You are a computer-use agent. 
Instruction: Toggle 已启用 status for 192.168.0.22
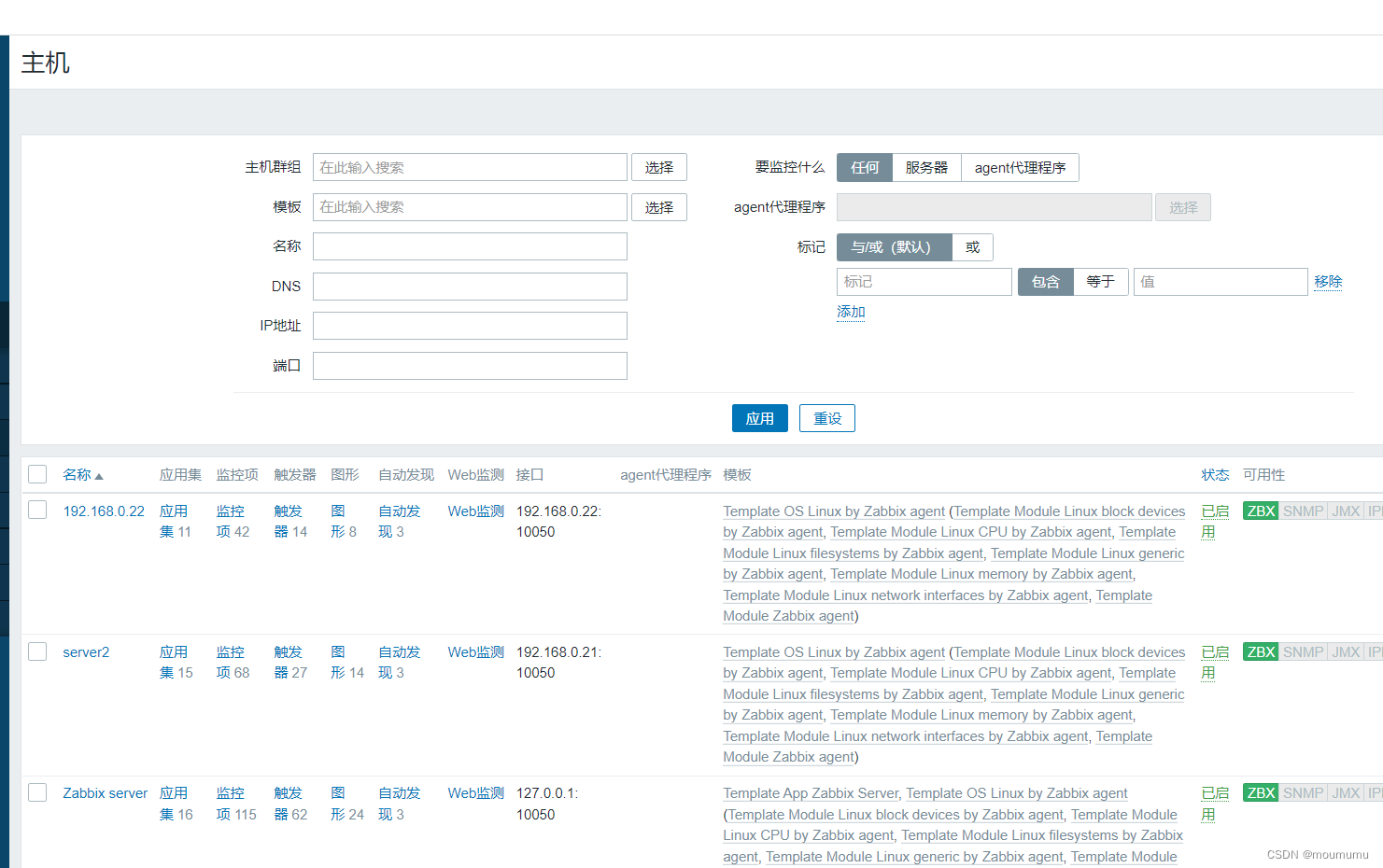coord(1215,521)
